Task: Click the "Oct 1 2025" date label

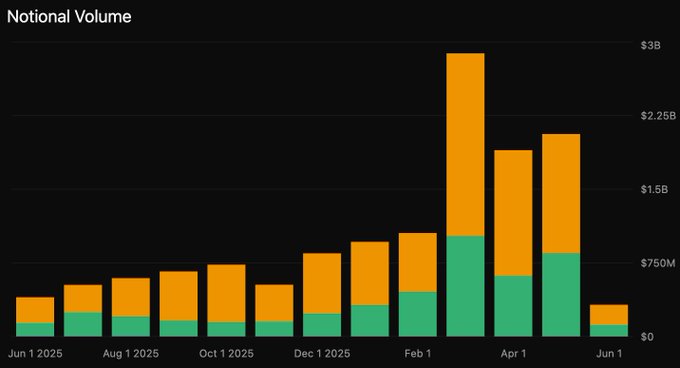Action: pos(226,354)
